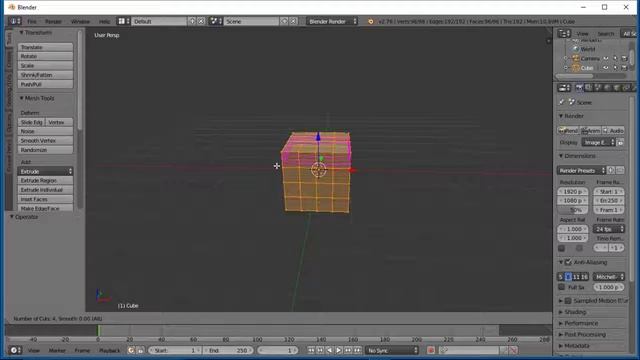Click the World icon in outliner
The width and height of the screenshot is (640, 360).
coord(576,49)
